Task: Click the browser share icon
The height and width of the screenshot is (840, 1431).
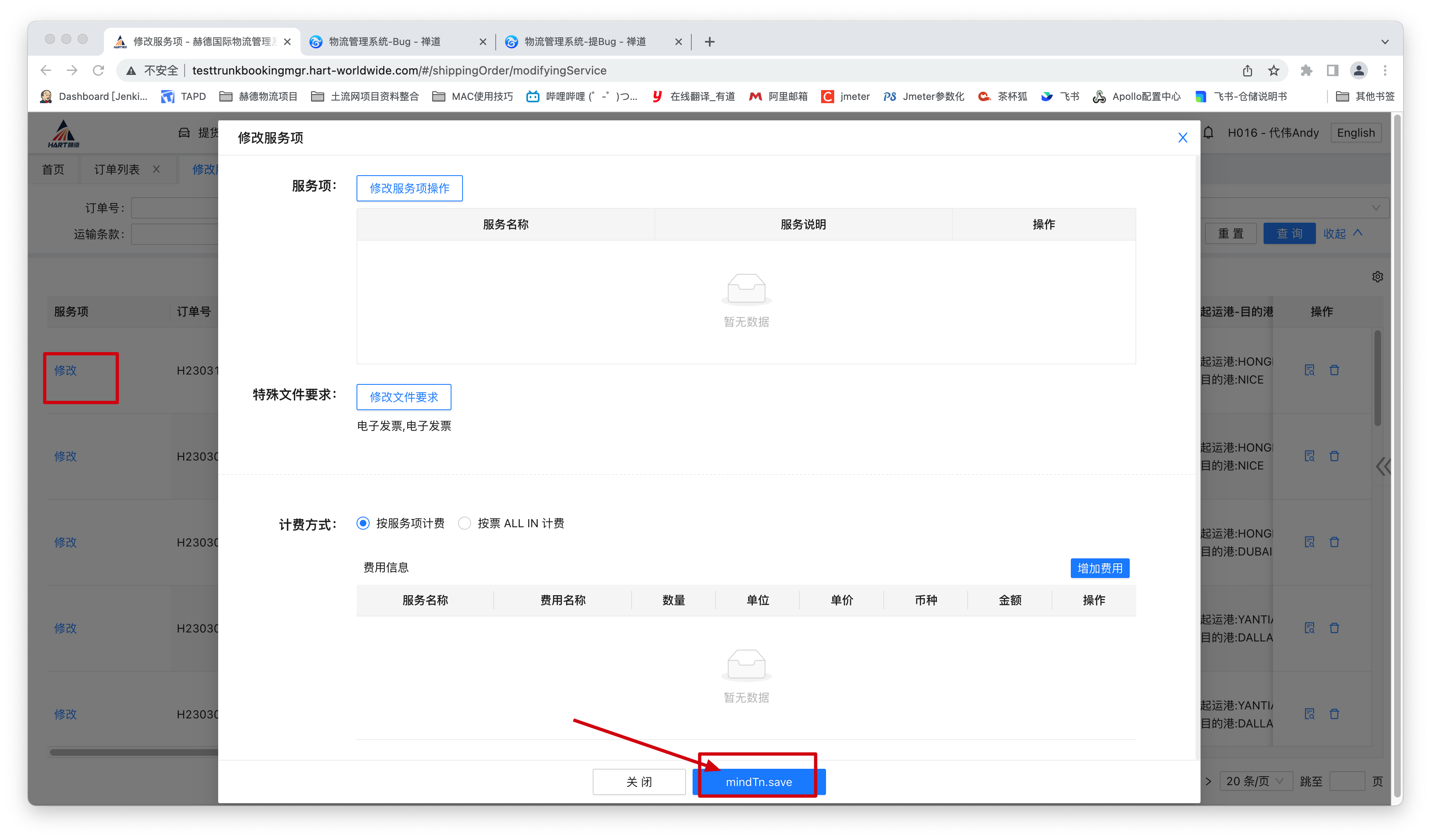Action: pos(1247,70)
